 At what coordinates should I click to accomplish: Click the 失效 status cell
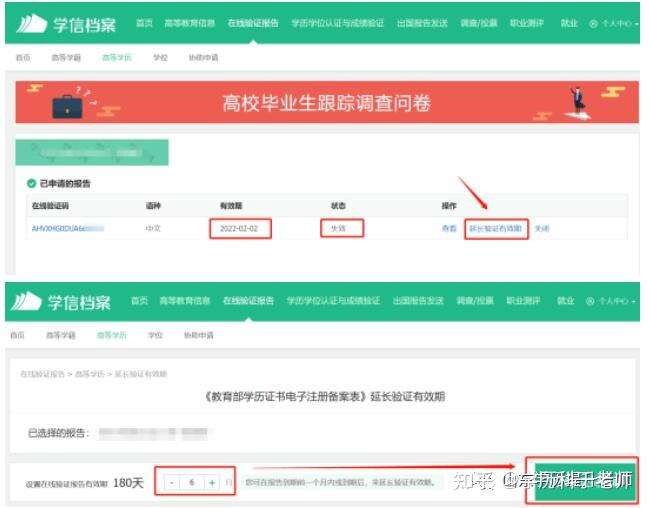pos(338,228)
